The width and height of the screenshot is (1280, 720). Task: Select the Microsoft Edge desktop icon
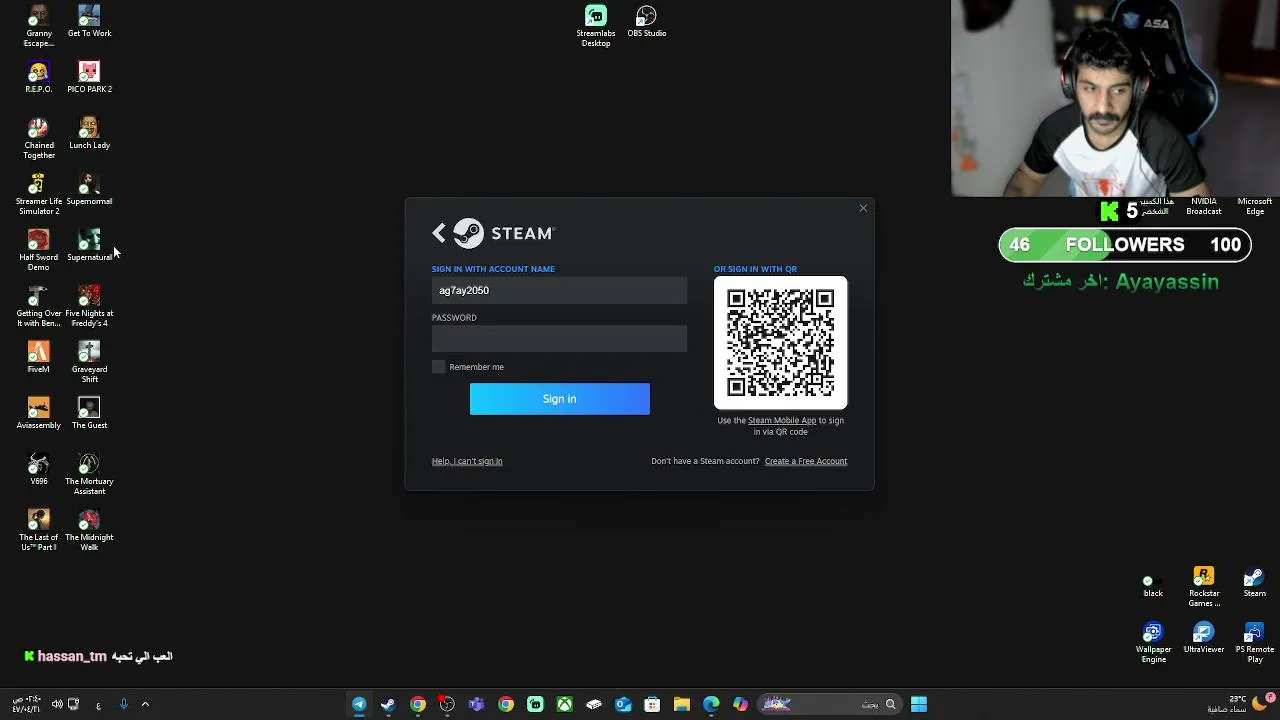coord(1254,206)
